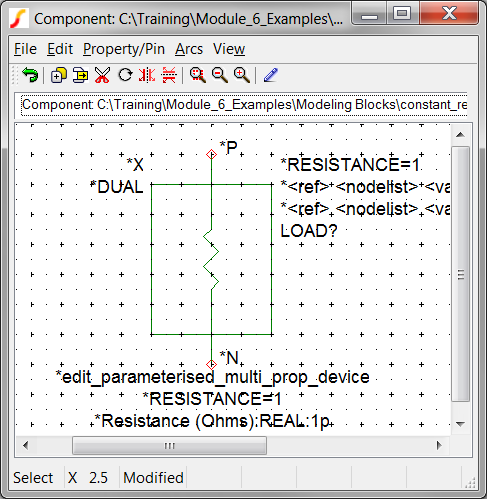Viewport: 487px width, 499px height.
Task: Zoom out with the minus magnifier icon
Action: click(220, 75)
